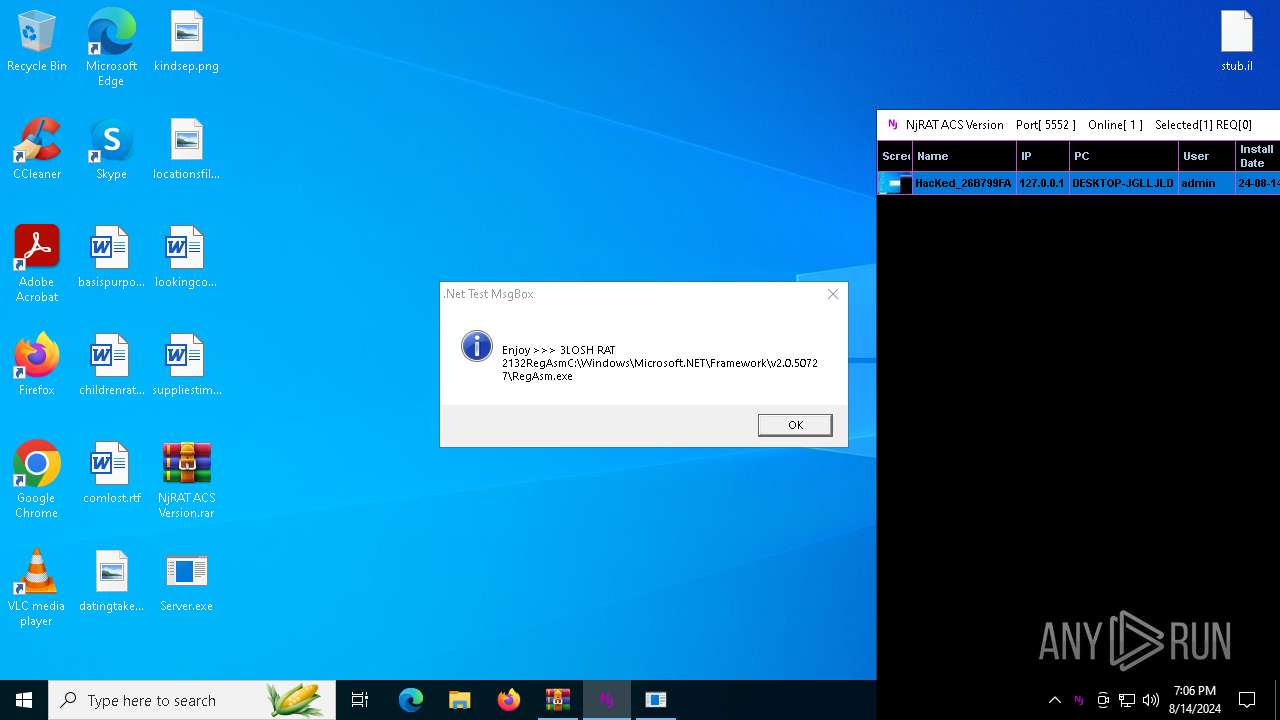Image resolution: width=1280 pixels, height=720 pixels.
Task: Click the taskbar search box
Action: coord(192,700)
